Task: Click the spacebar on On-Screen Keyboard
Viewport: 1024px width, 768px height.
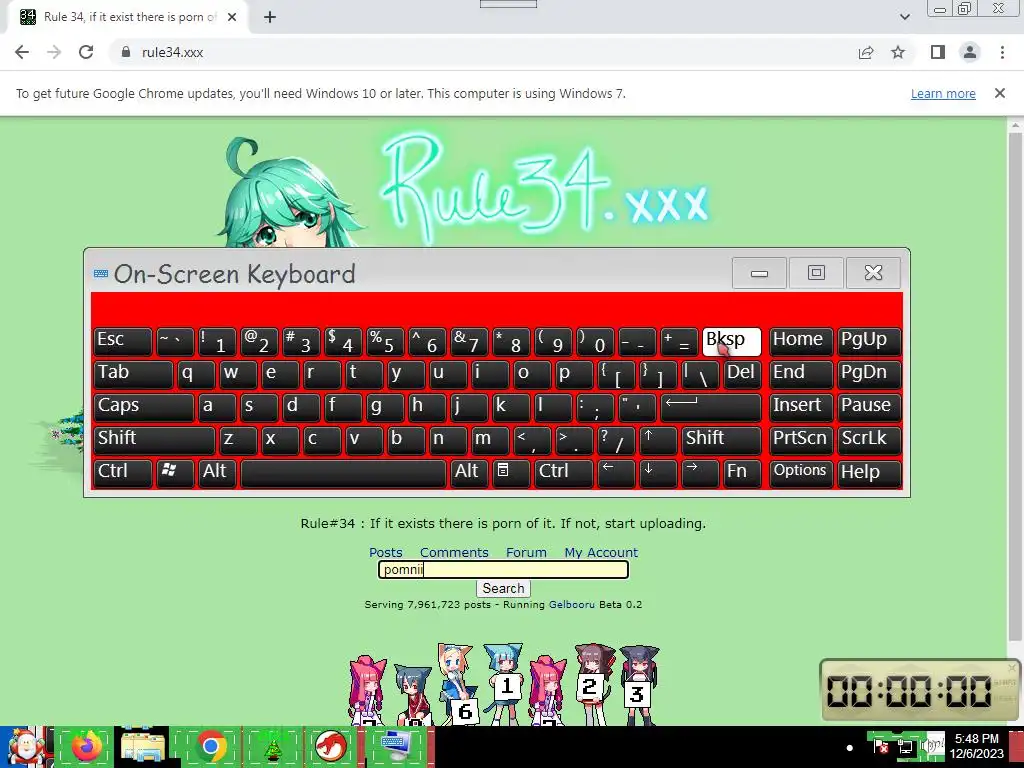Action: [344, 473]
